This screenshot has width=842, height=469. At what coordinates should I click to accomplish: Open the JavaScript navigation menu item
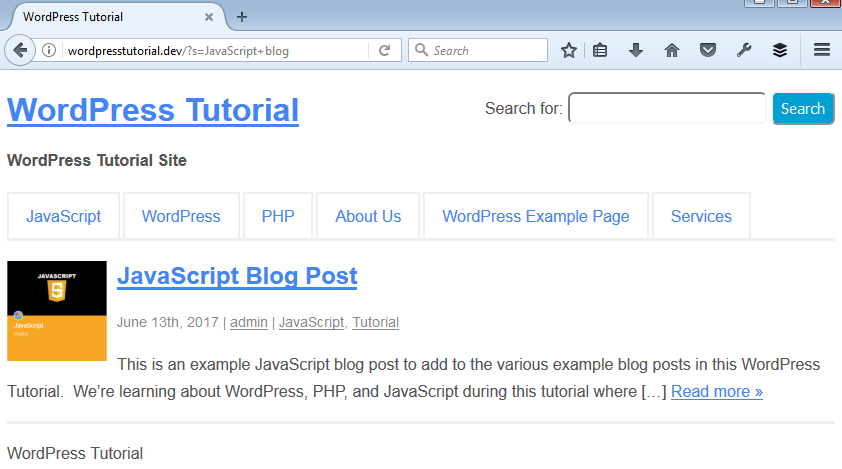point(64,216)
